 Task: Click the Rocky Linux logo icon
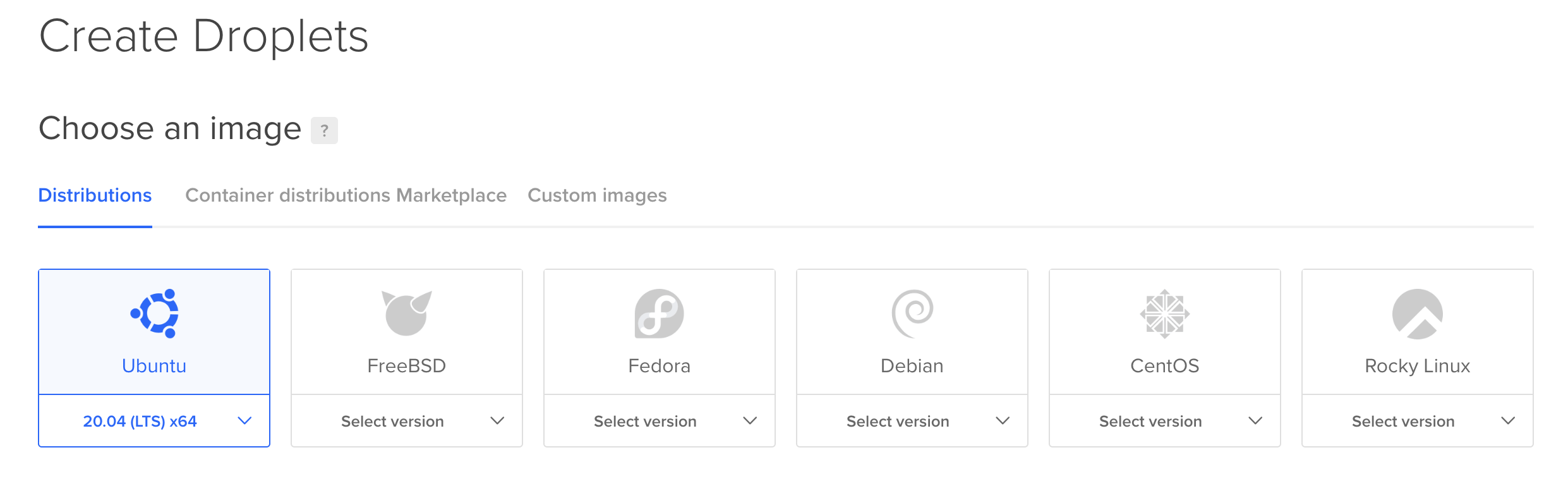coord(1416,314)
